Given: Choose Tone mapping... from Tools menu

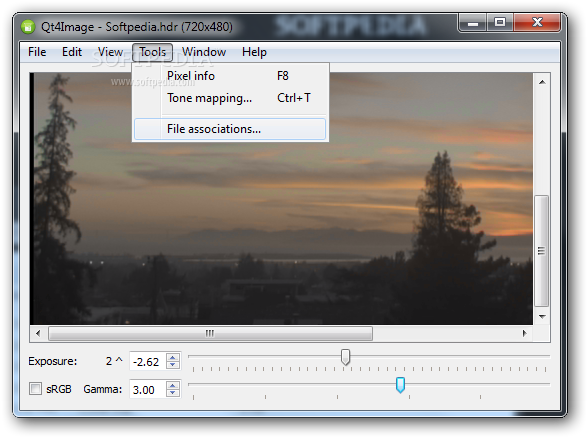Looking at the screenshot, I should [230, 98].
